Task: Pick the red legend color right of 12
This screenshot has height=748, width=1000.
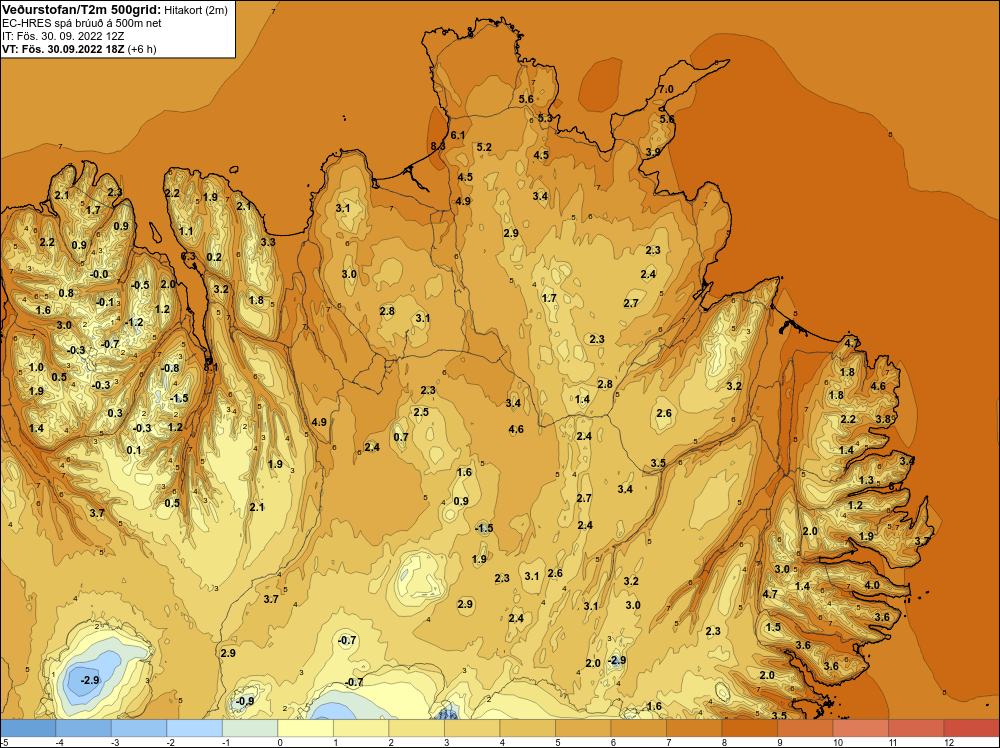Action: [x=971, y=728]
